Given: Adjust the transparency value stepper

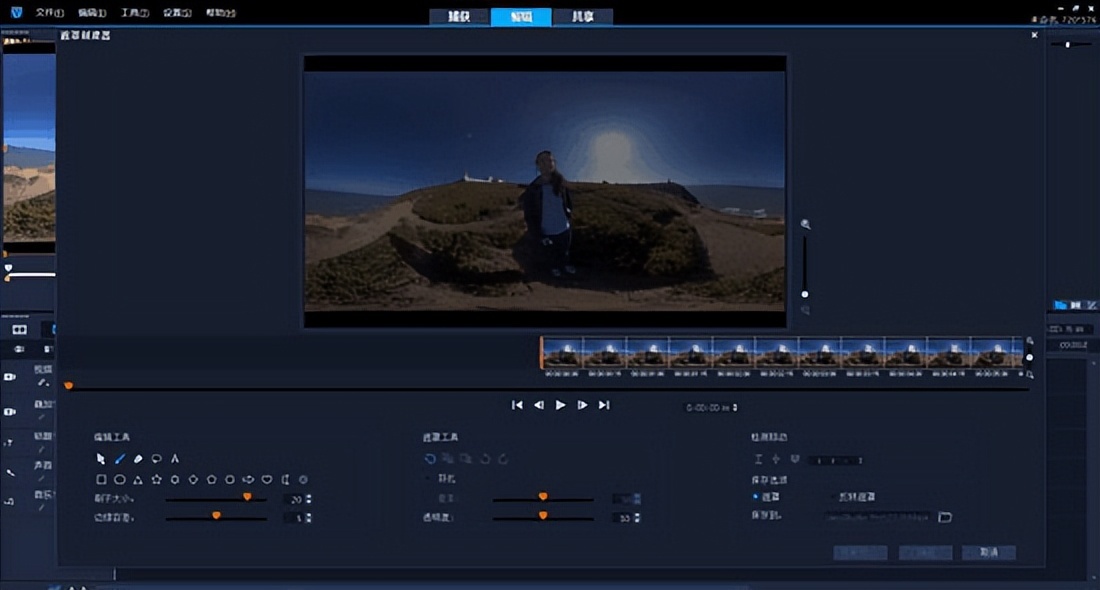Looking at the screenshot, I should [637, 518].
